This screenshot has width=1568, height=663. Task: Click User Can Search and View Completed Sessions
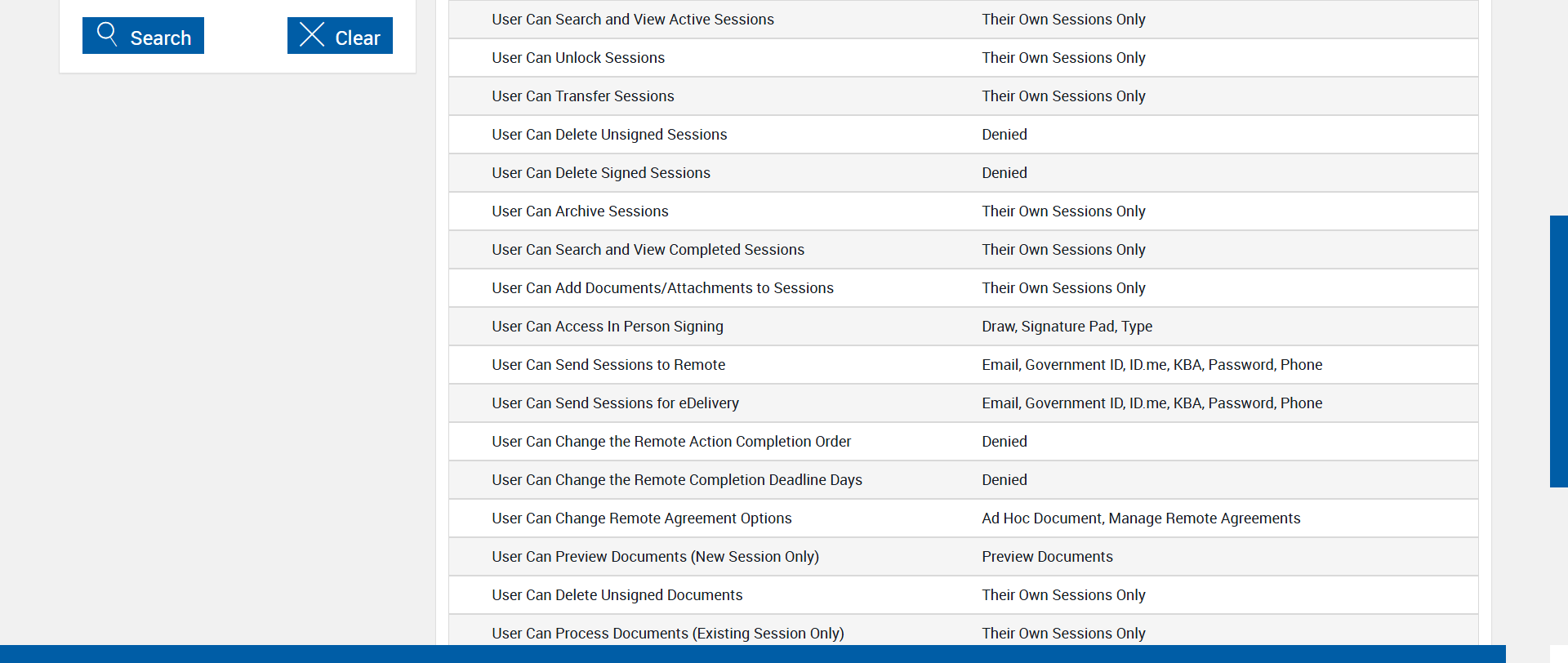[x=648, y=250]
